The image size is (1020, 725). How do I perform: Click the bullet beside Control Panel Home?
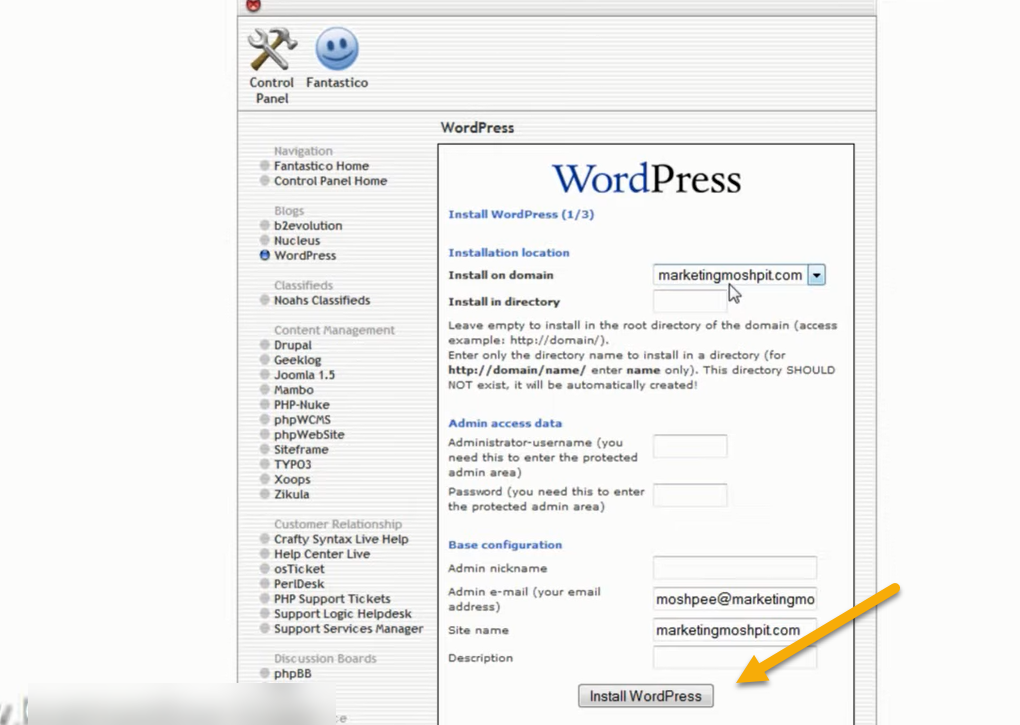click(x=265, y=181)
